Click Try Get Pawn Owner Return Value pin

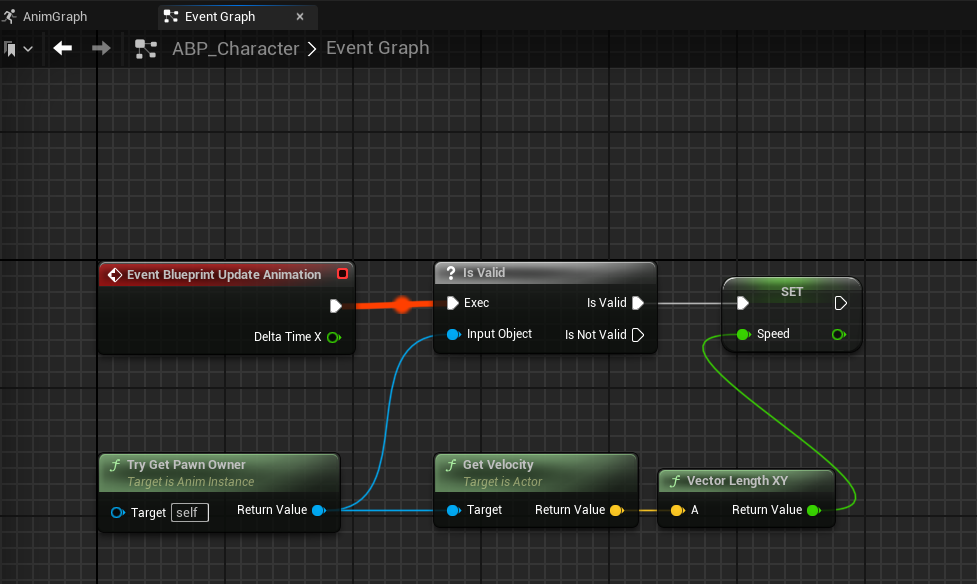tap(319, 510)
